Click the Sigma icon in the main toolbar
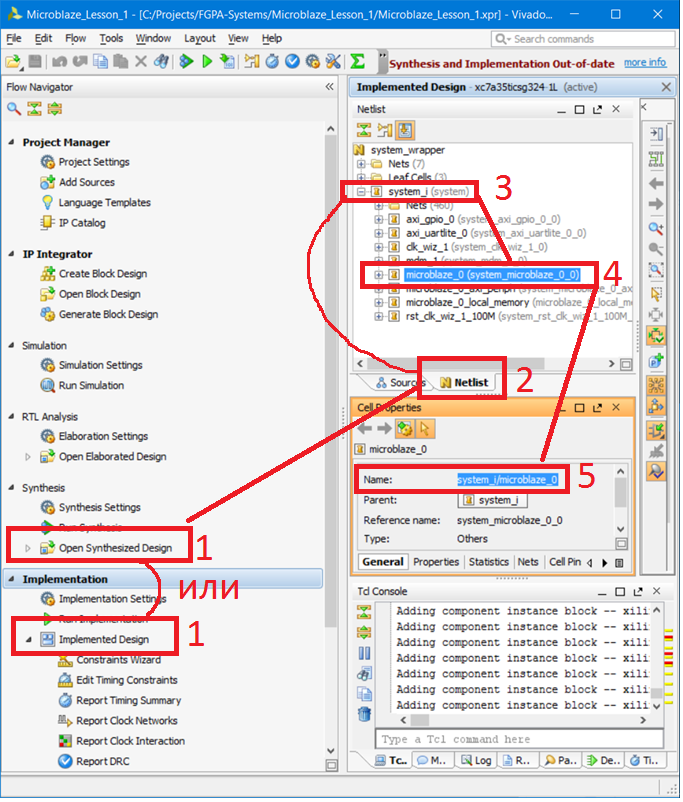 pyautogui.click(x=357, y=62)
